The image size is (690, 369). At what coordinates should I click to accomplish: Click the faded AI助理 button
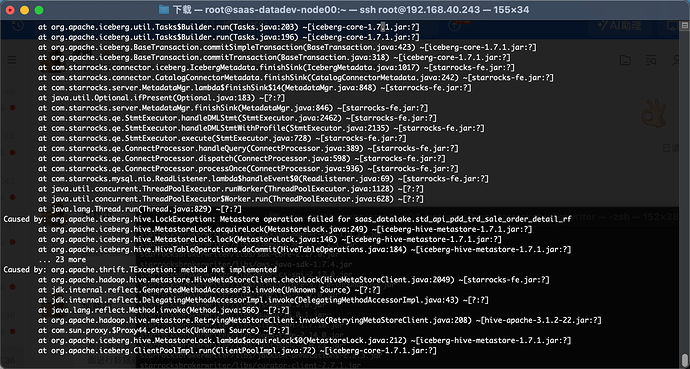(x=619, y=26)
